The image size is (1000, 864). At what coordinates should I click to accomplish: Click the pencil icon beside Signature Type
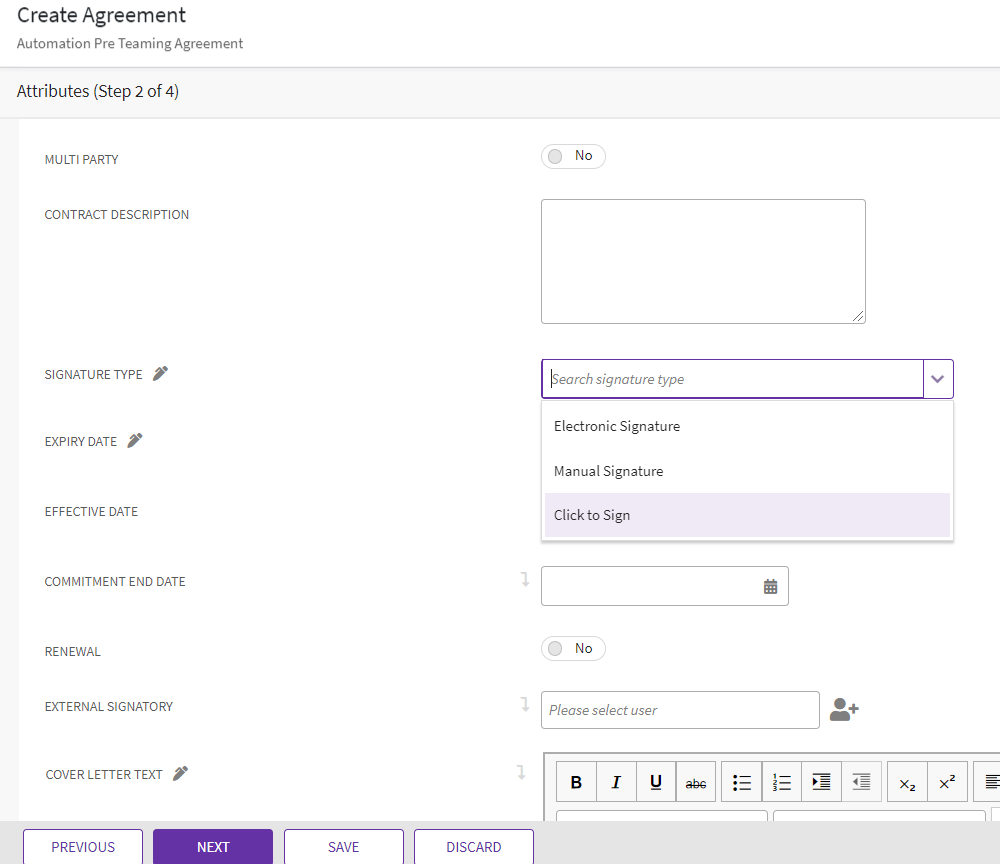[x=161, y=374]
